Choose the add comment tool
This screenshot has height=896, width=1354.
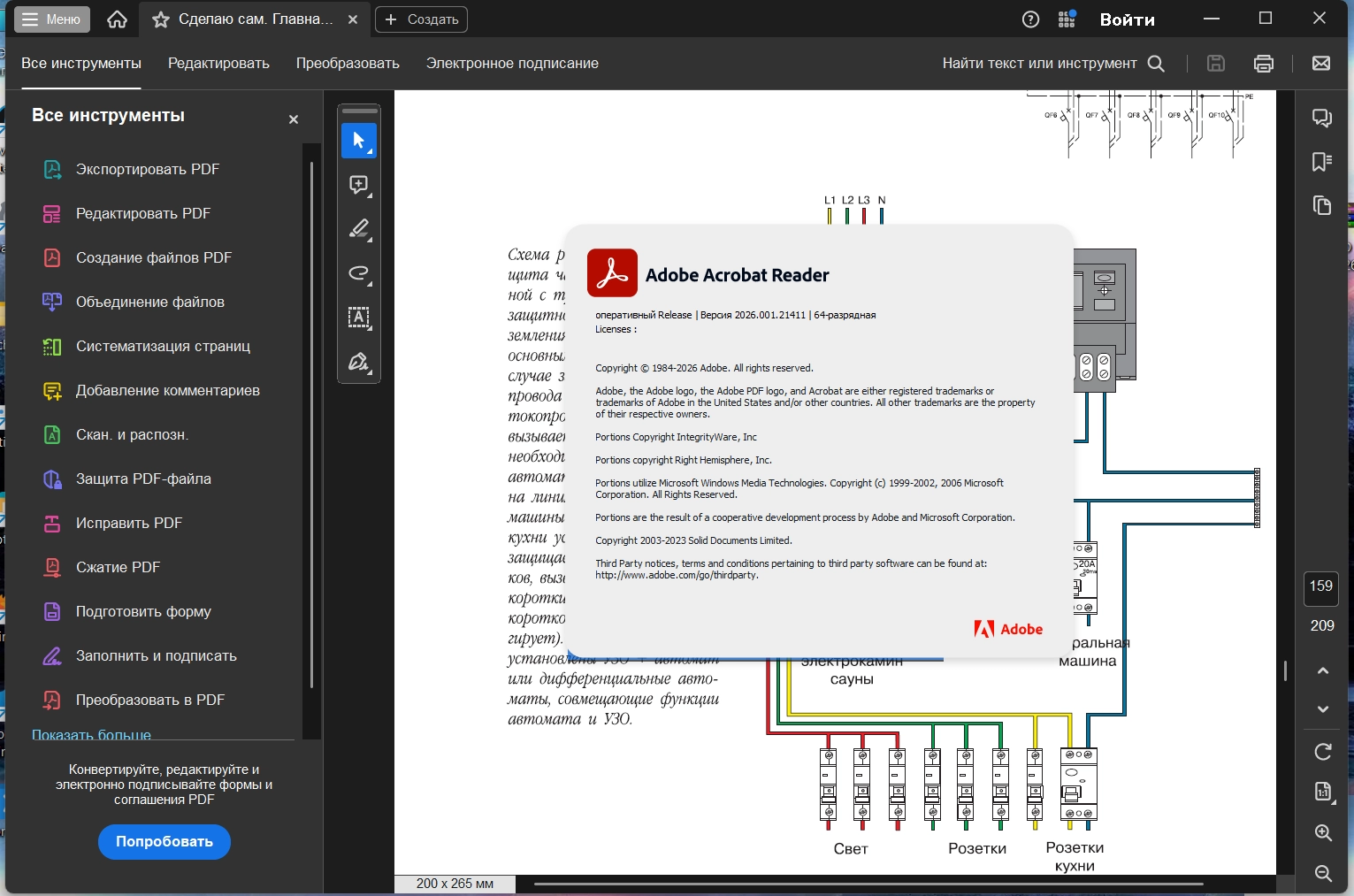coord(359,185)
